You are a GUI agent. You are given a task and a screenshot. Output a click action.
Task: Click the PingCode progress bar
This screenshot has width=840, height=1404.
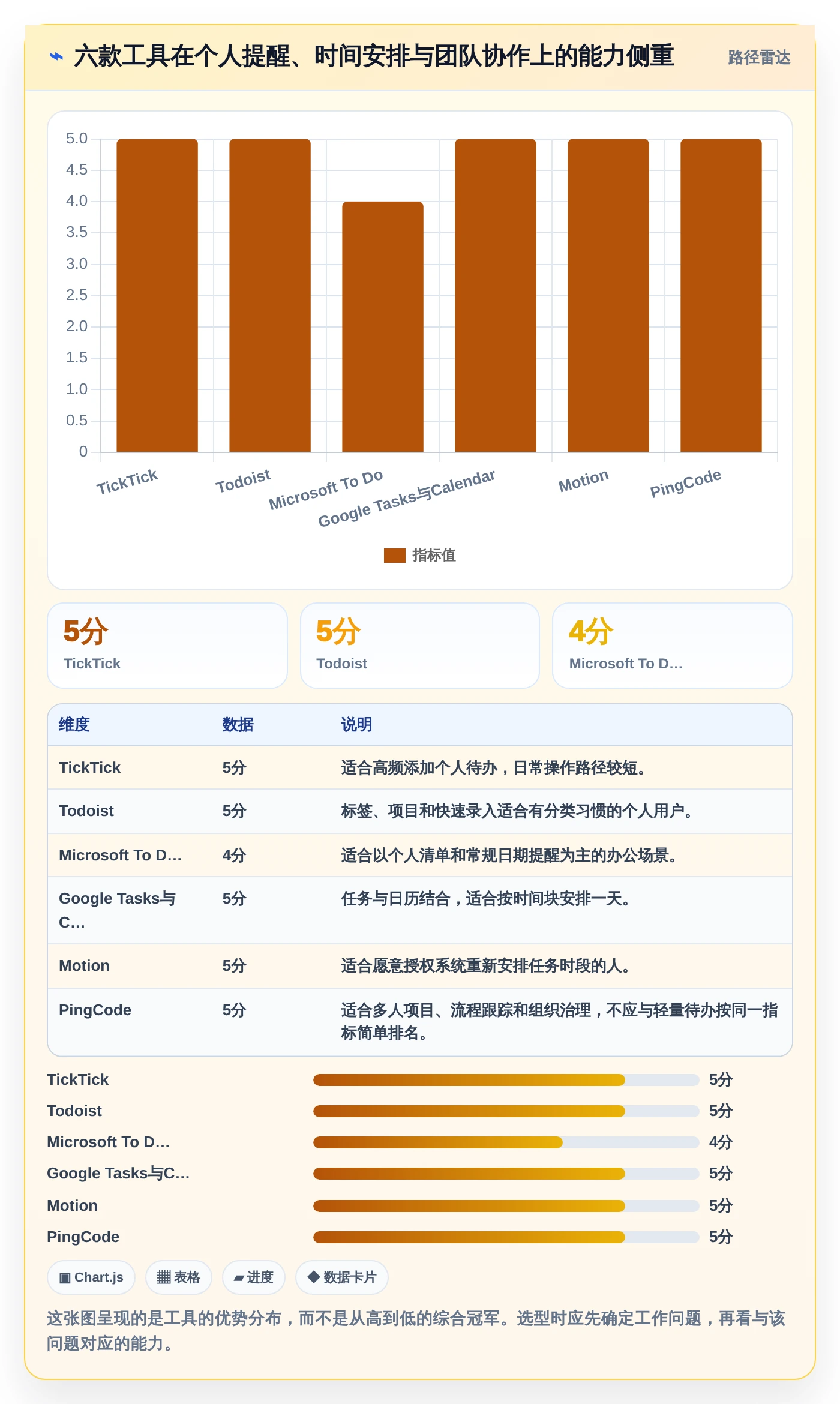pos(506,1237)
